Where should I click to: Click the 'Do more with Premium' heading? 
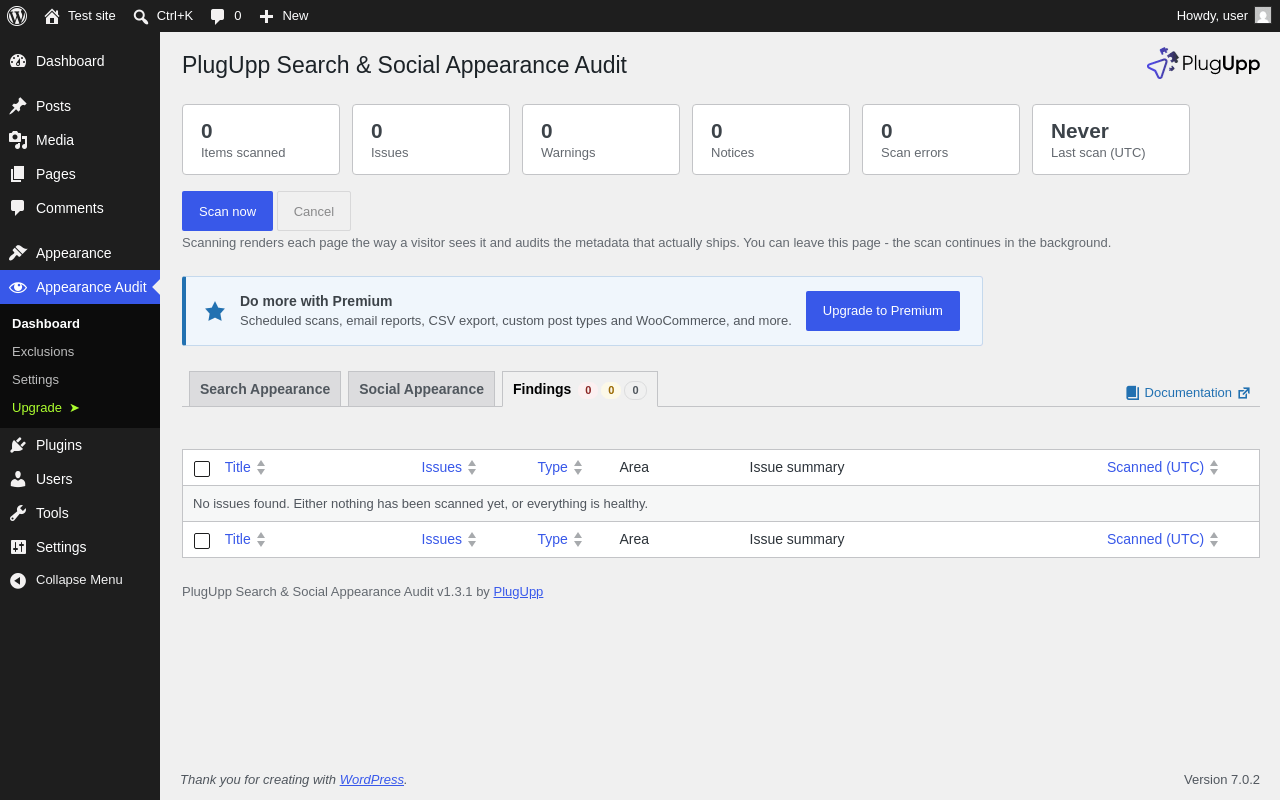coord(316,301)
